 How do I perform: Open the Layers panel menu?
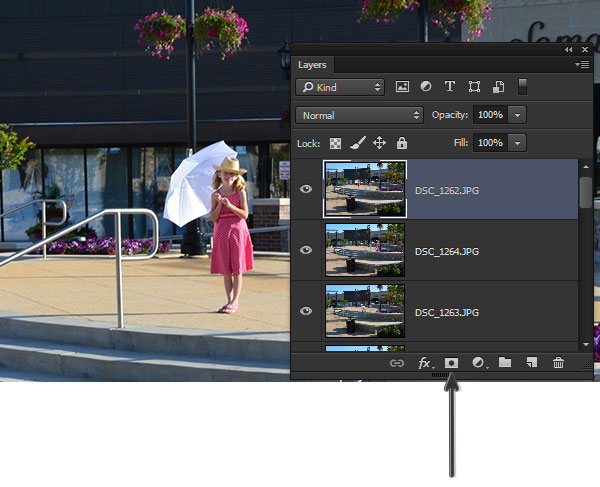(x=582, y=65)
